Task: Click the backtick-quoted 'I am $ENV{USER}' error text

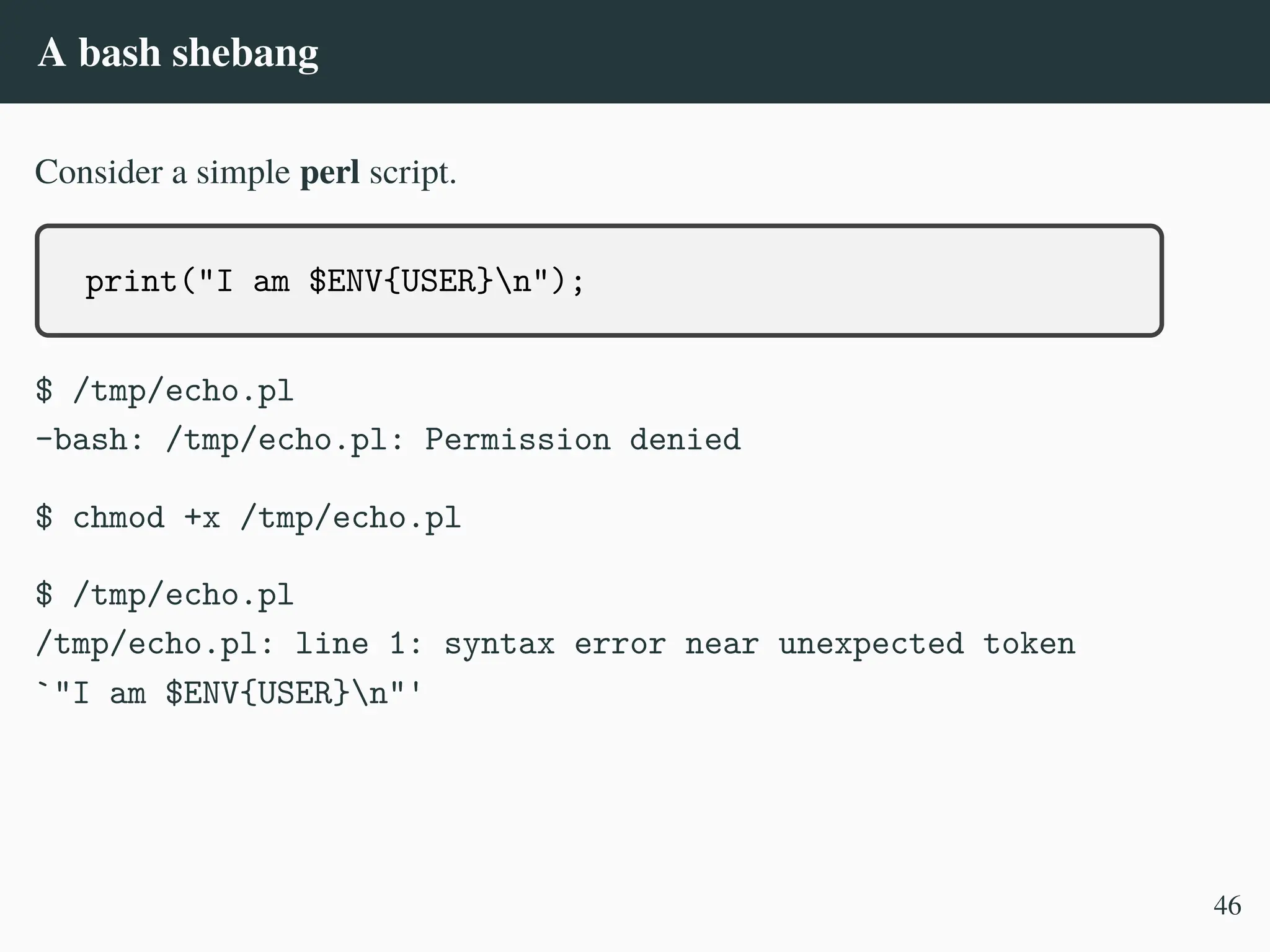Action: (229, 693)
